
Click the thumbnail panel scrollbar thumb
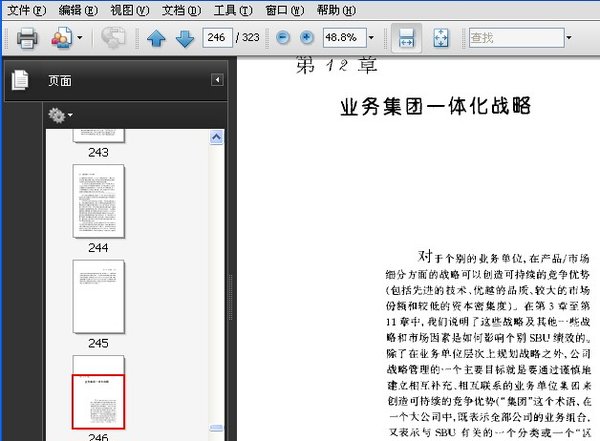point(217,428)
